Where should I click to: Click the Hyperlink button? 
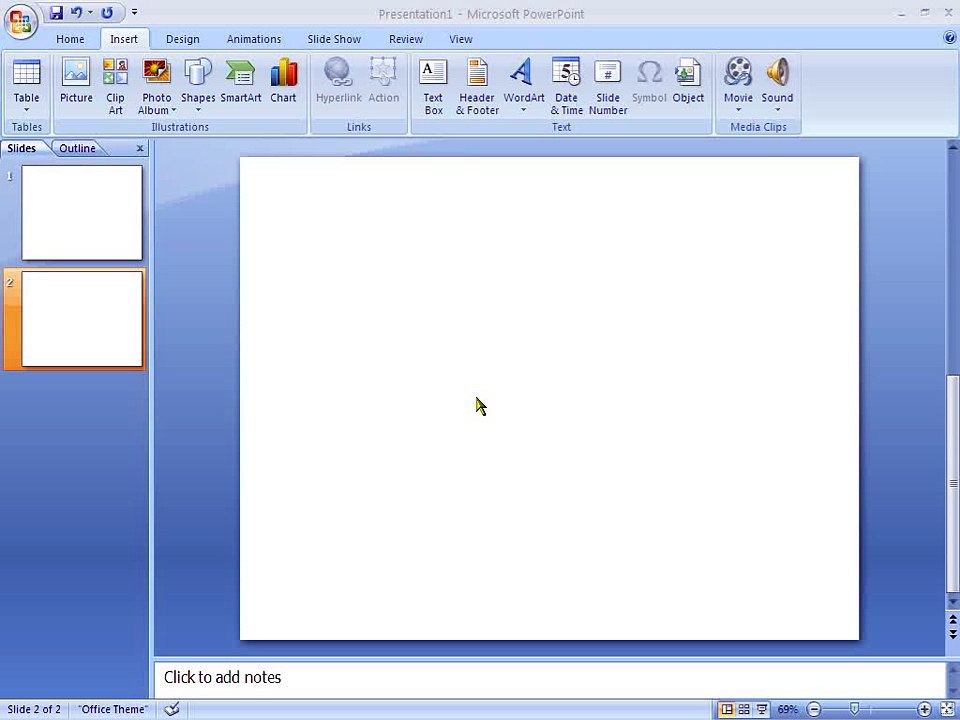(339, 80)
